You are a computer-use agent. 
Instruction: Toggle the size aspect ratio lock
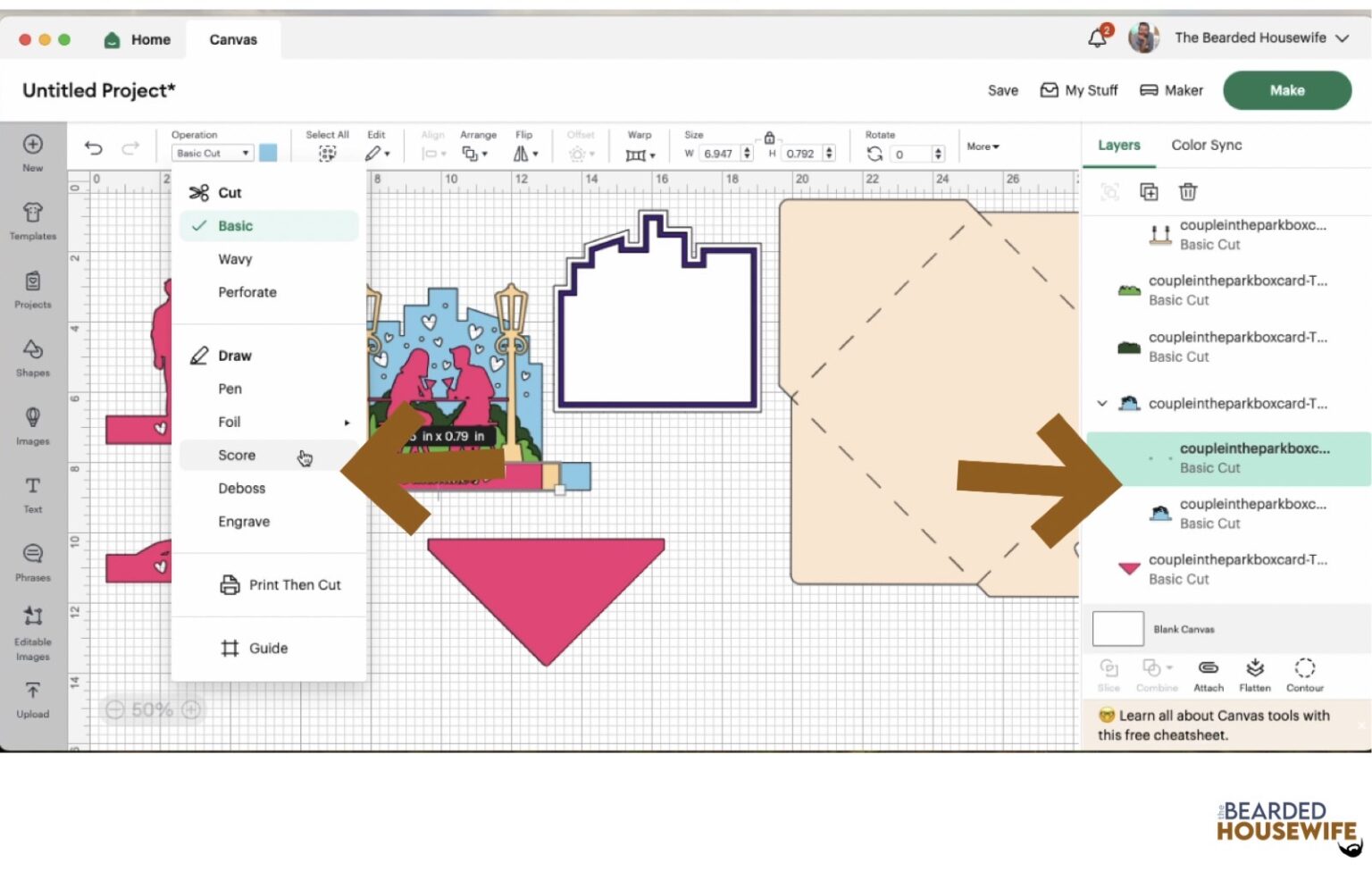(x=768, y=138)
